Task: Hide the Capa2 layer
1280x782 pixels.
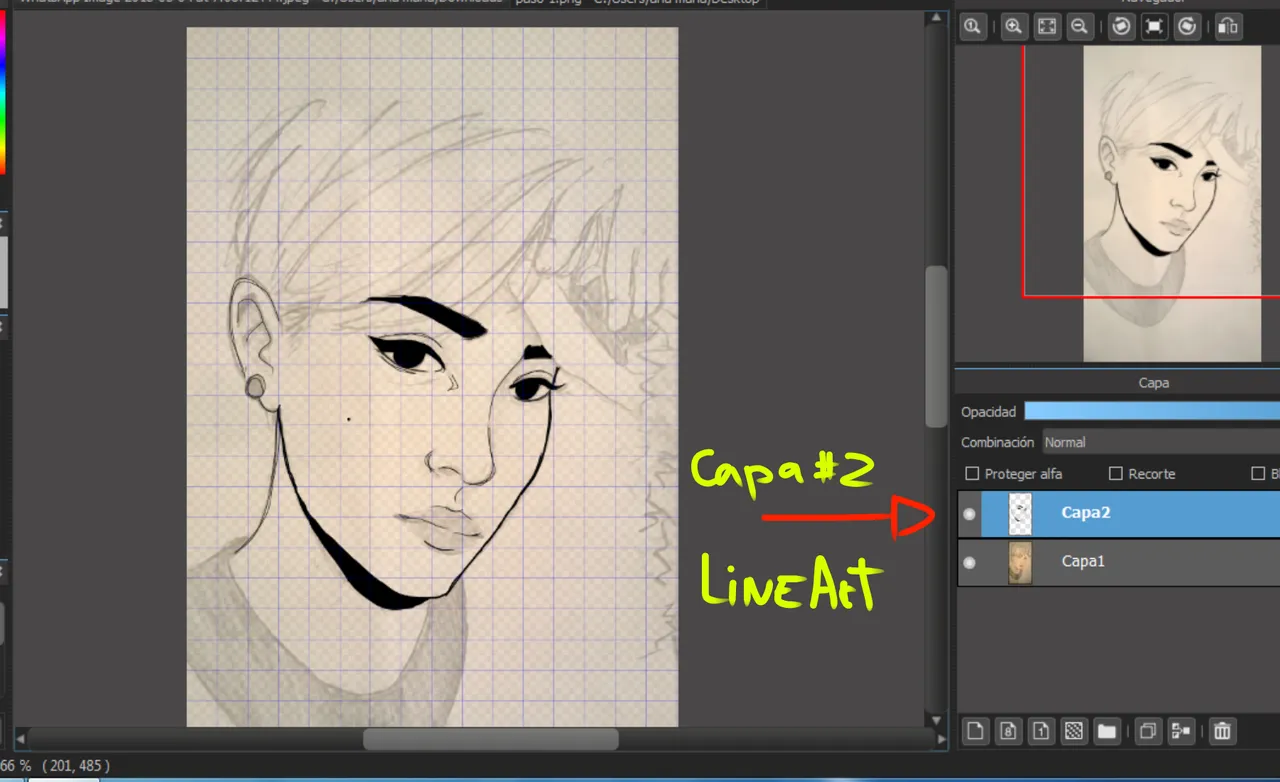Action: pos(969,514)
